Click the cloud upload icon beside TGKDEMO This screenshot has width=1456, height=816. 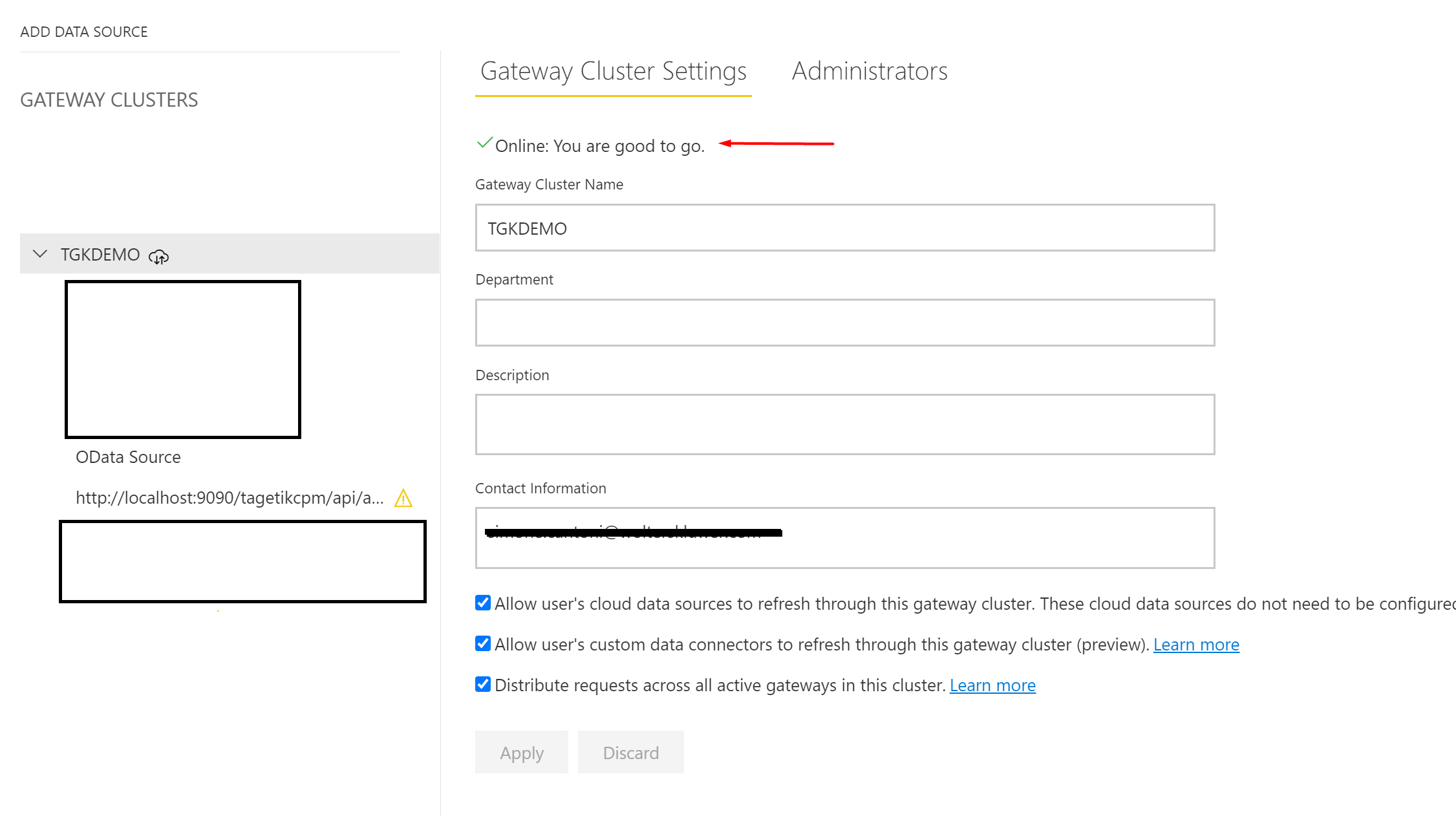(158, 257)
